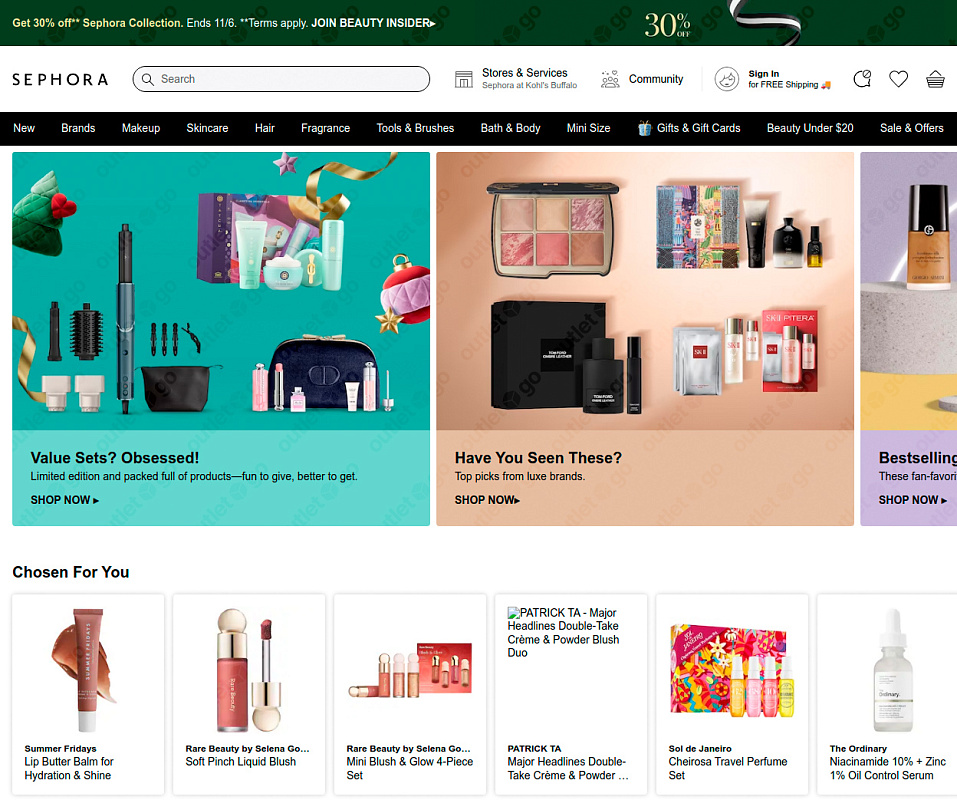Click Cheirosa Travel Perfume Set title
Screen dimensions: 957x800
click(x=728, y=768)
